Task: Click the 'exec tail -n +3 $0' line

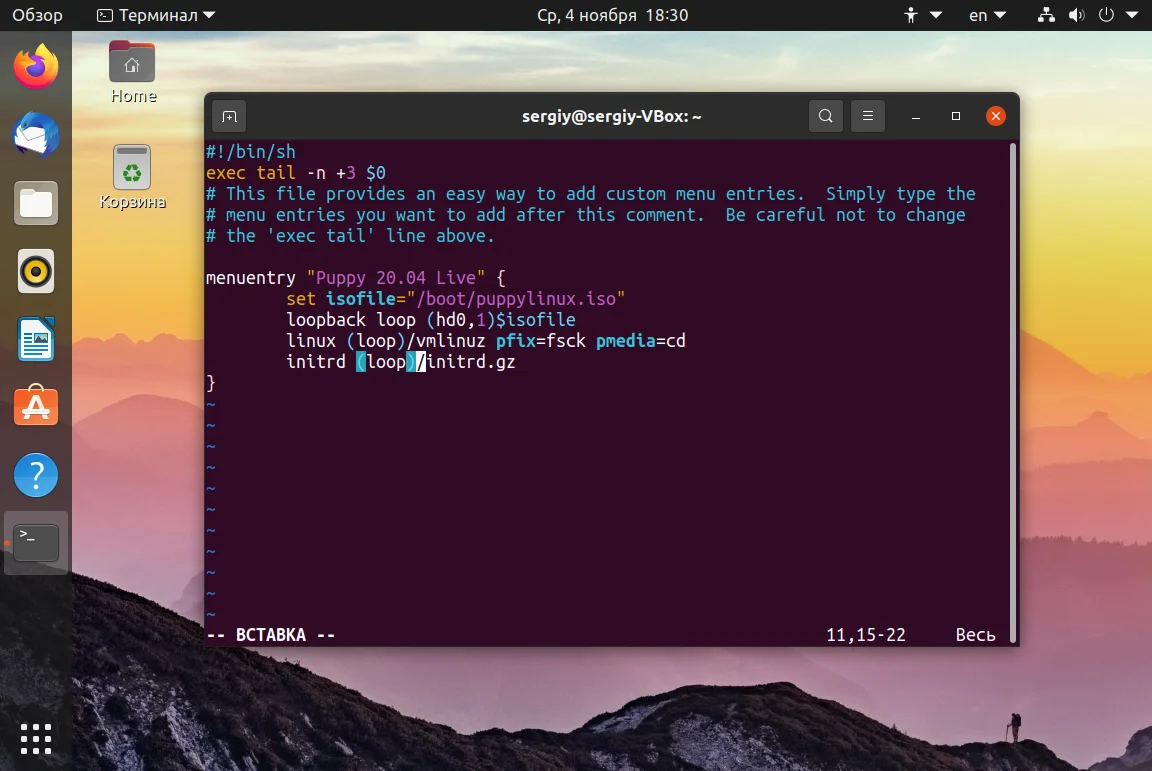Action: pos(295,173)
